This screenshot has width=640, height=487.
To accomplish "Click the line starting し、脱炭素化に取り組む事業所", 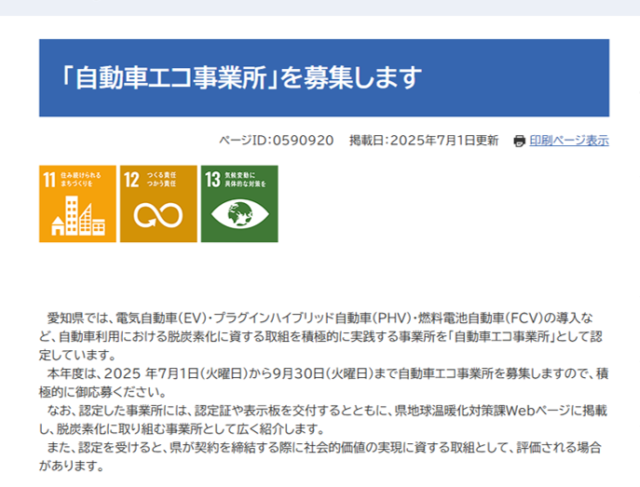I will pos(182,429).
